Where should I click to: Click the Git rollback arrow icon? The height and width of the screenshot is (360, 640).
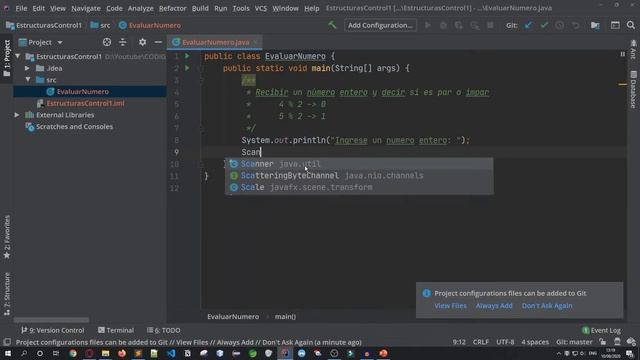click(576, 25)
